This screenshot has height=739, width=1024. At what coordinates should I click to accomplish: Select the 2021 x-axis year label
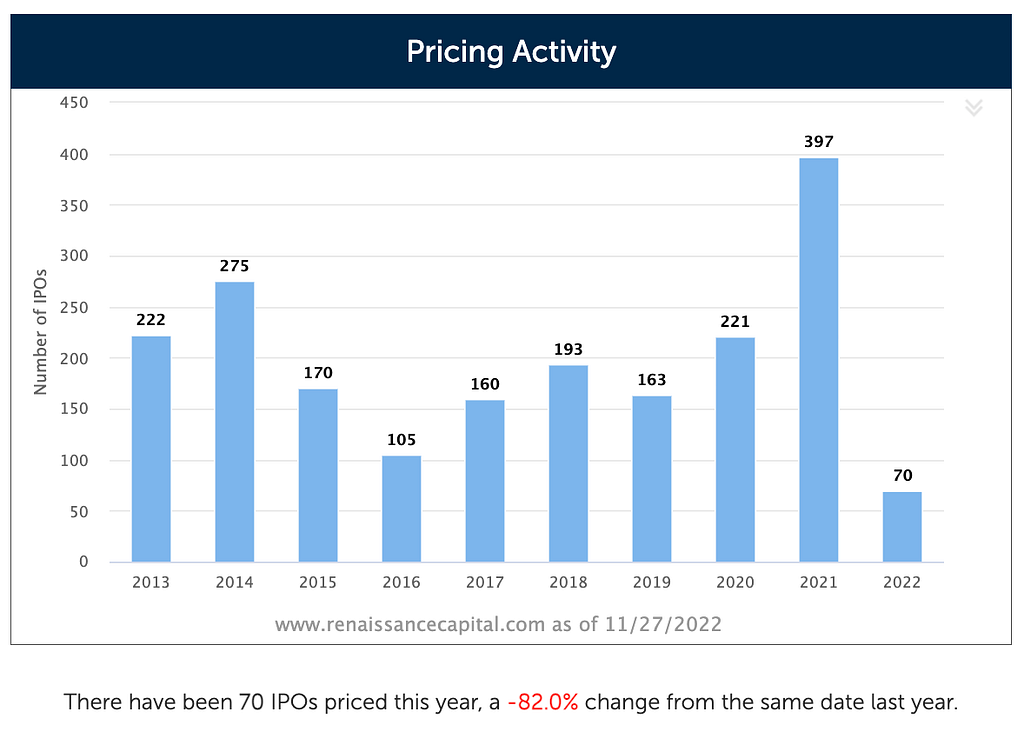[x=818, y=582]
